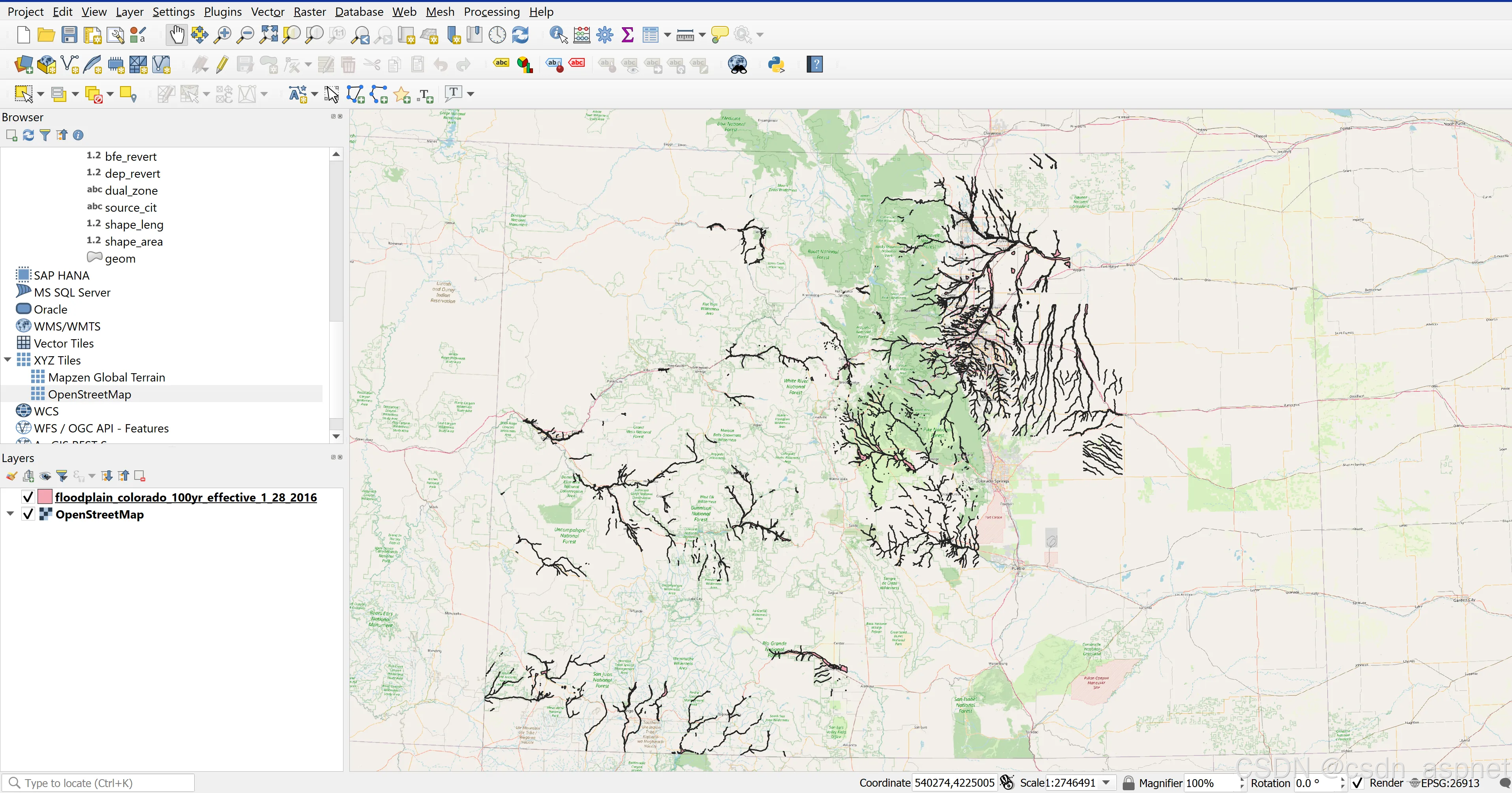Open the Identify Features tool
The image size is (1512, 793).
point(558,35)
